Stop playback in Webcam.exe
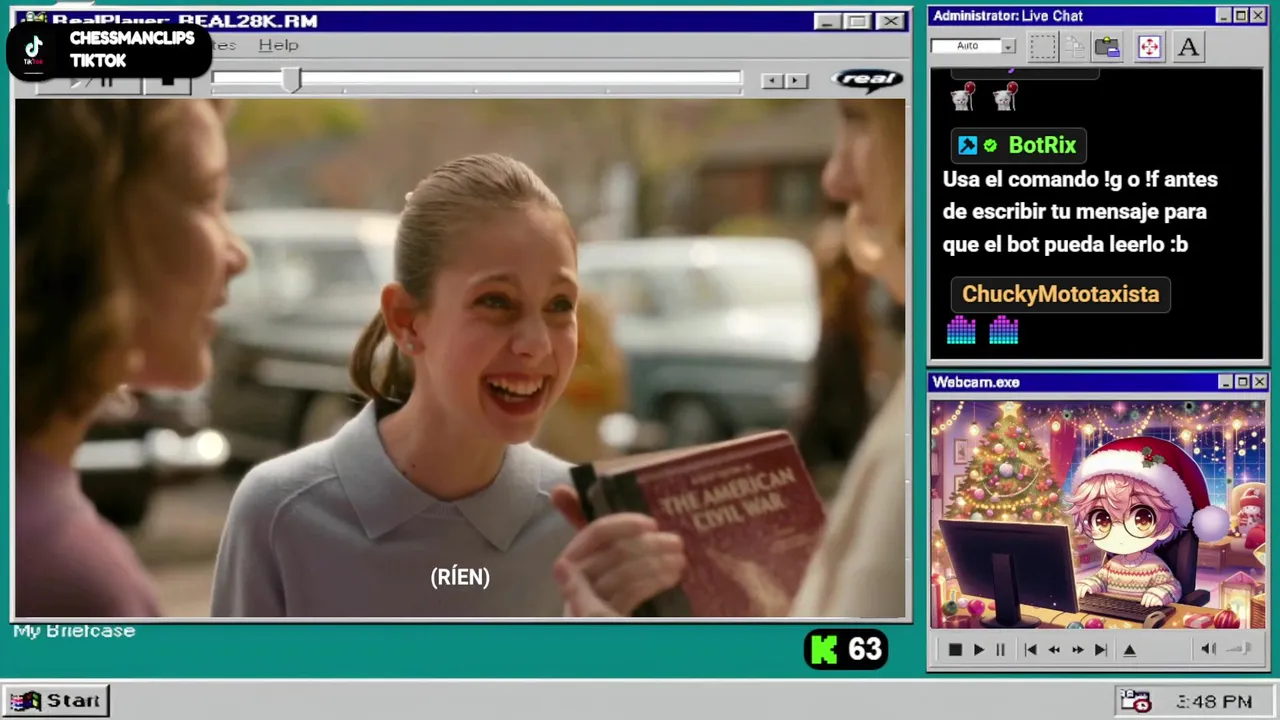1280x720 pixels. (955, 650)
